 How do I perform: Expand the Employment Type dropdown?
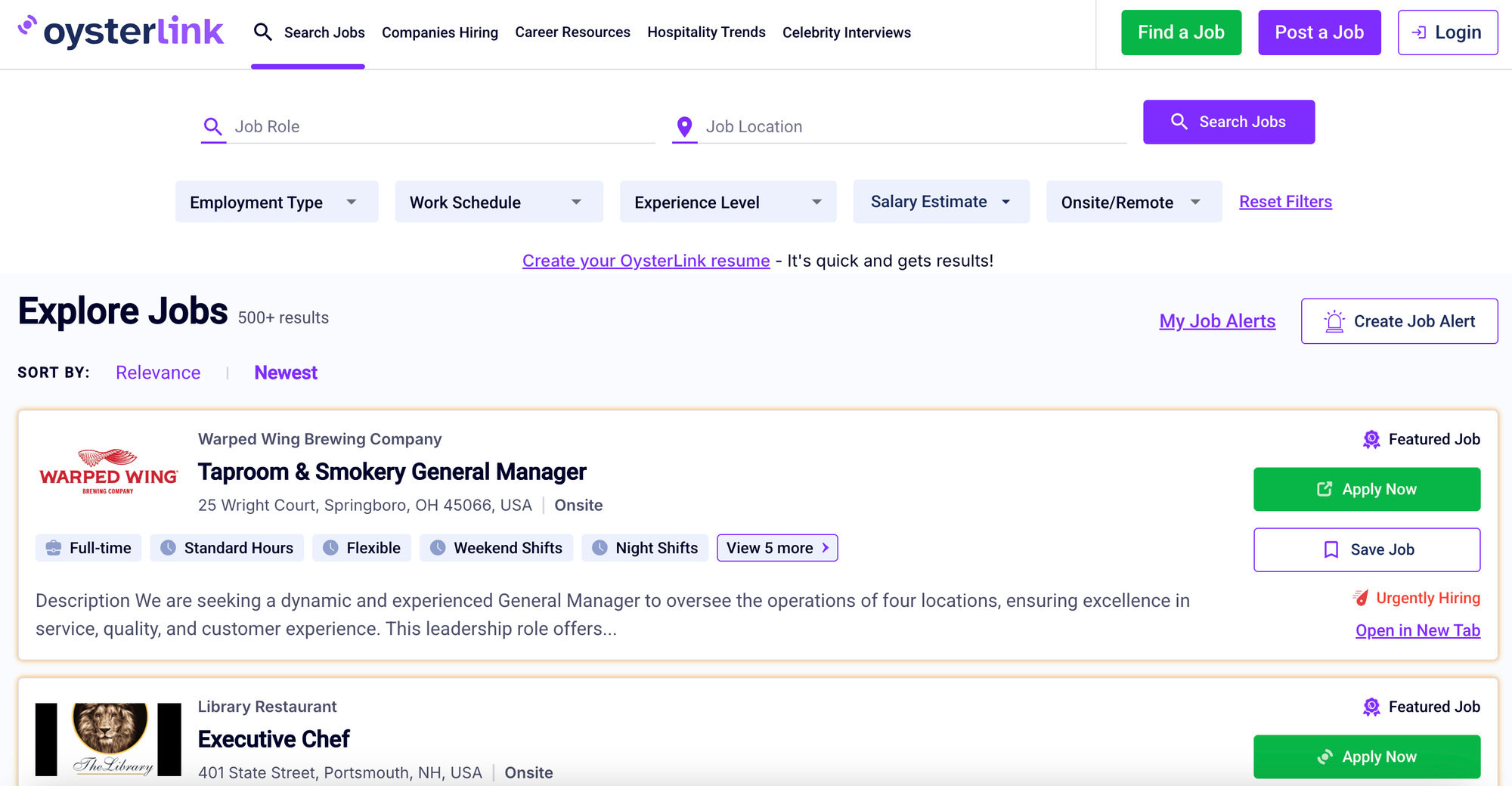tap(276, 202)
